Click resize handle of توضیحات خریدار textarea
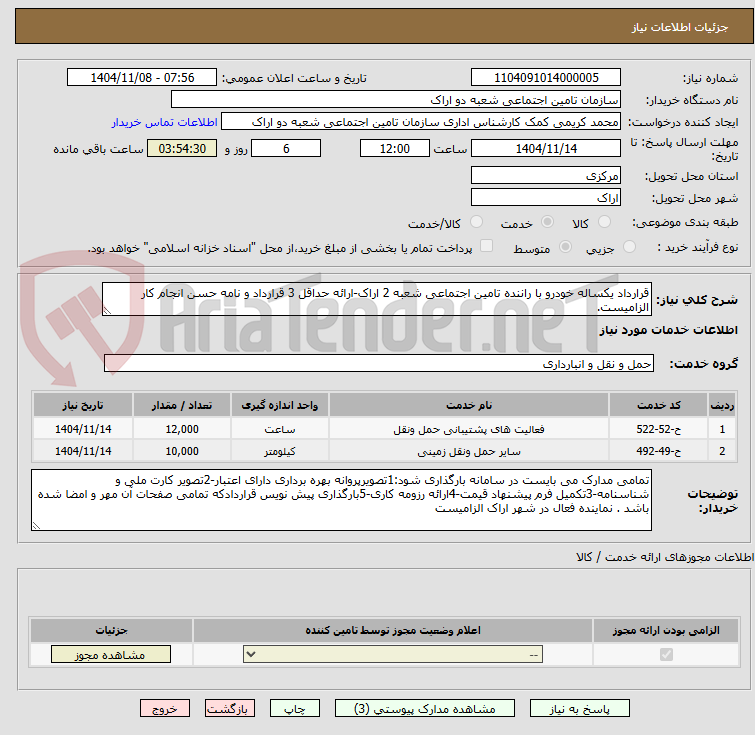 coord(37,525)
